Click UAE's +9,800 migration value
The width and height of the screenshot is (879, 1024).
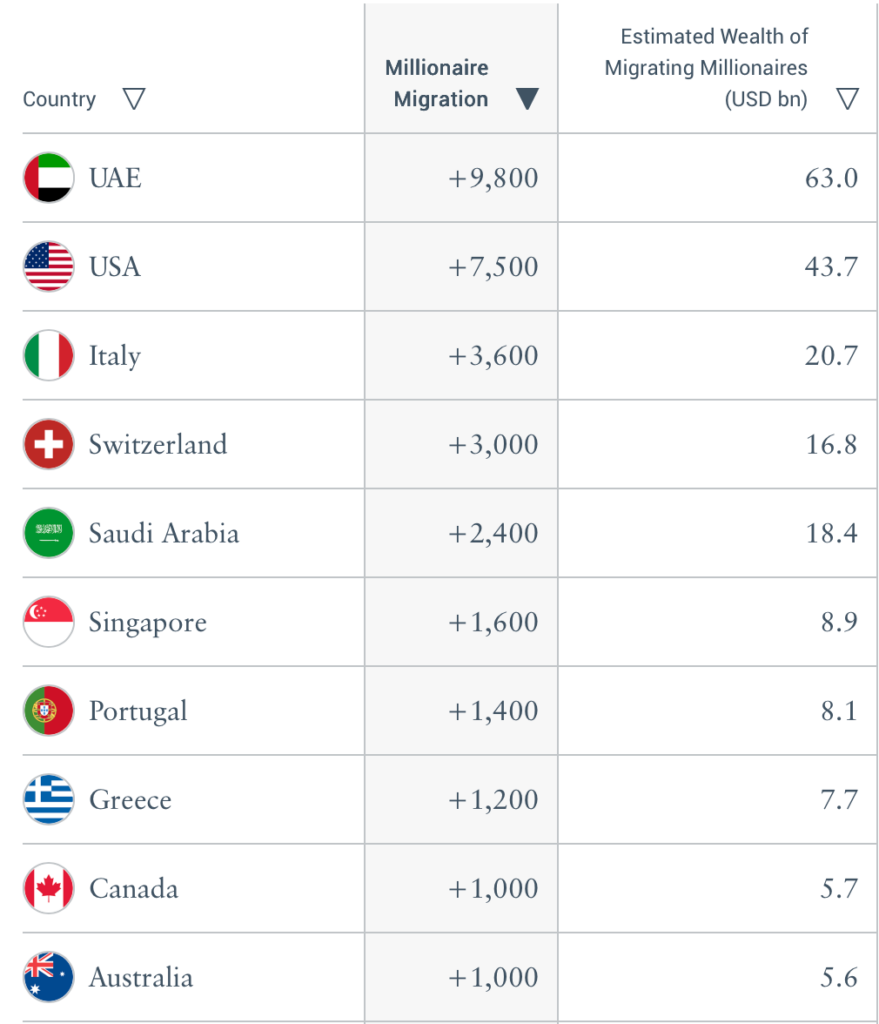point(493,178)
